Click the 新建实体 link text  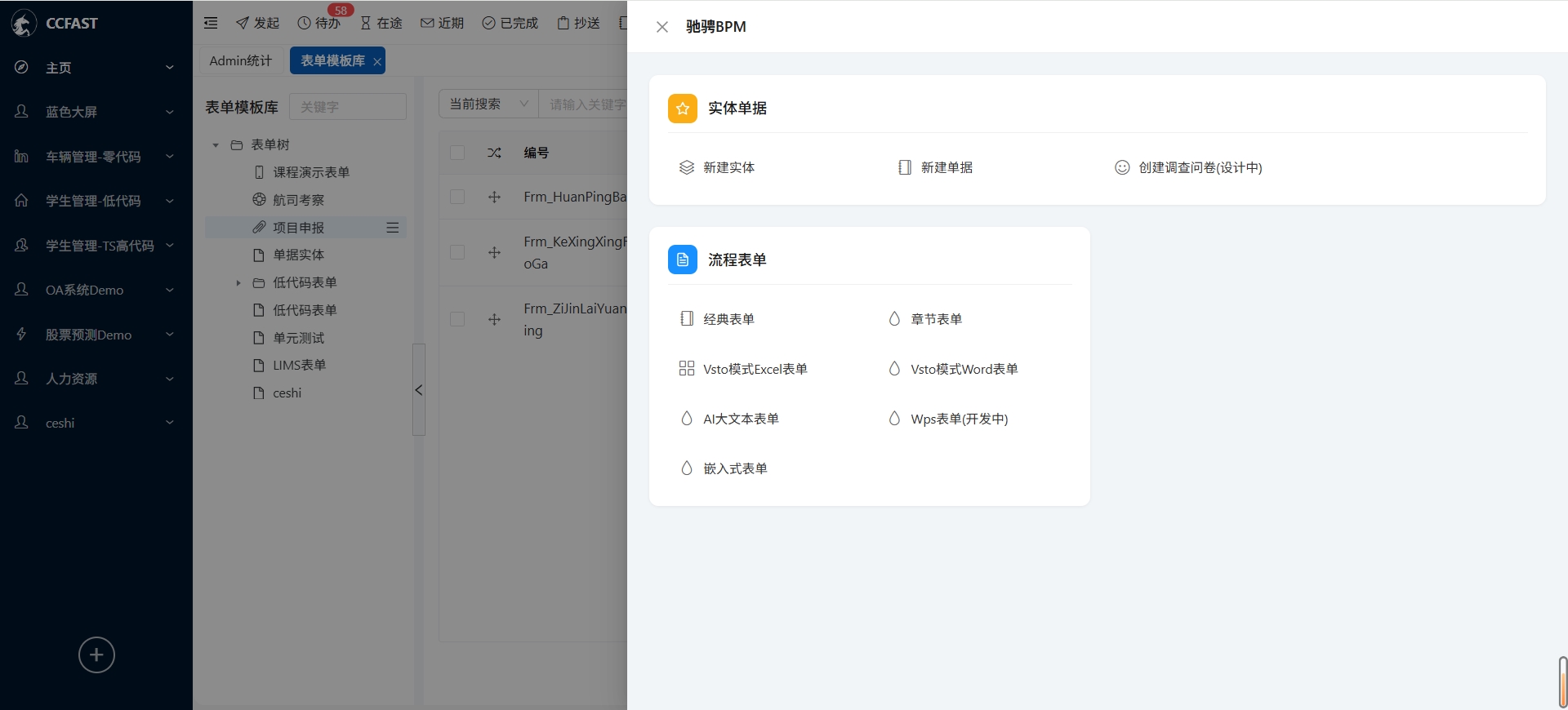click(728, 167)
